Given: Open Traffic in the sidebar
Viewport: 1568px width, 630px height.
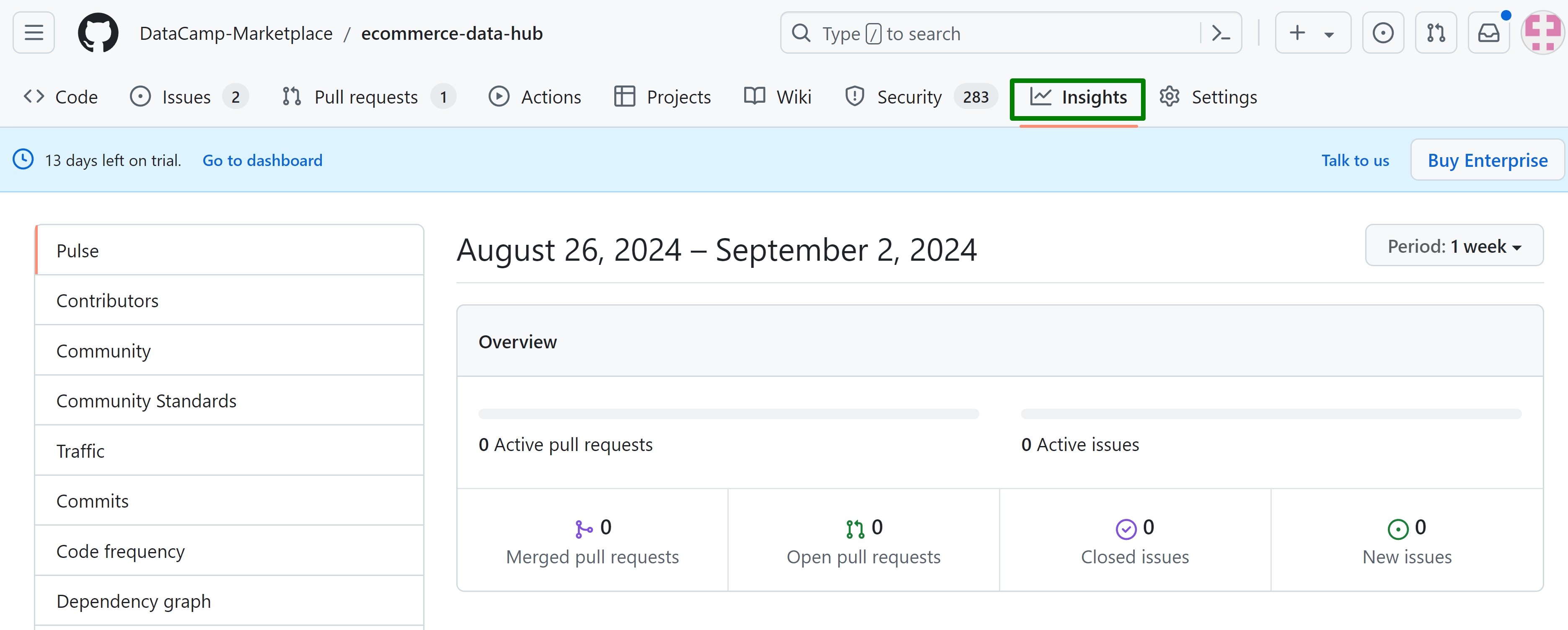Looking at the screenshot, I should pyautogui.click(x=230, y=451).
